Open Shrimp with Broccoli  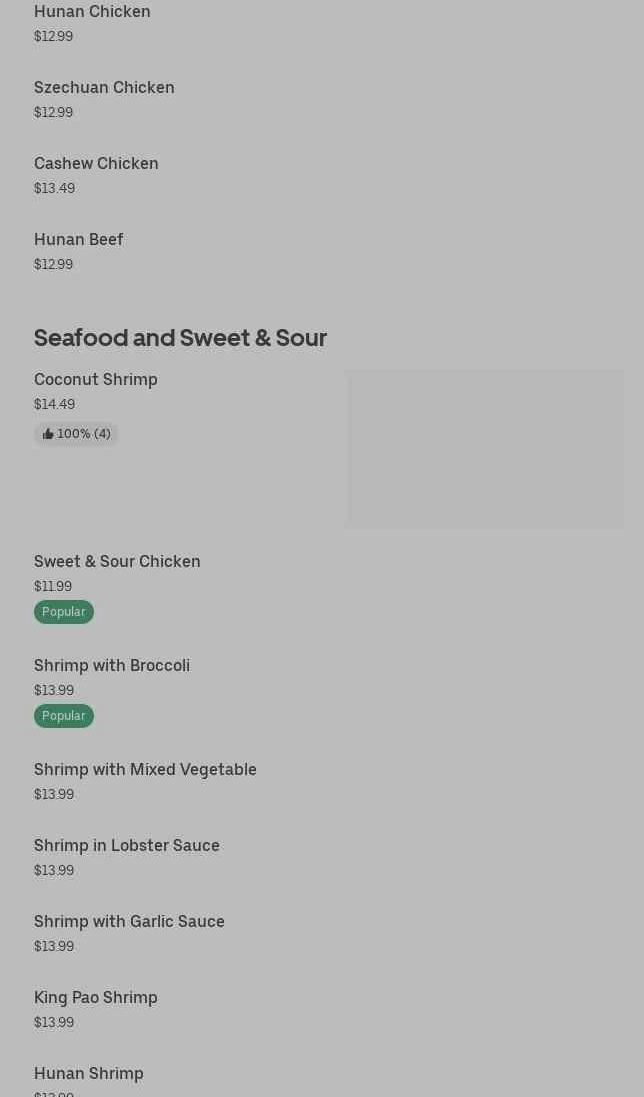[112, 666]
